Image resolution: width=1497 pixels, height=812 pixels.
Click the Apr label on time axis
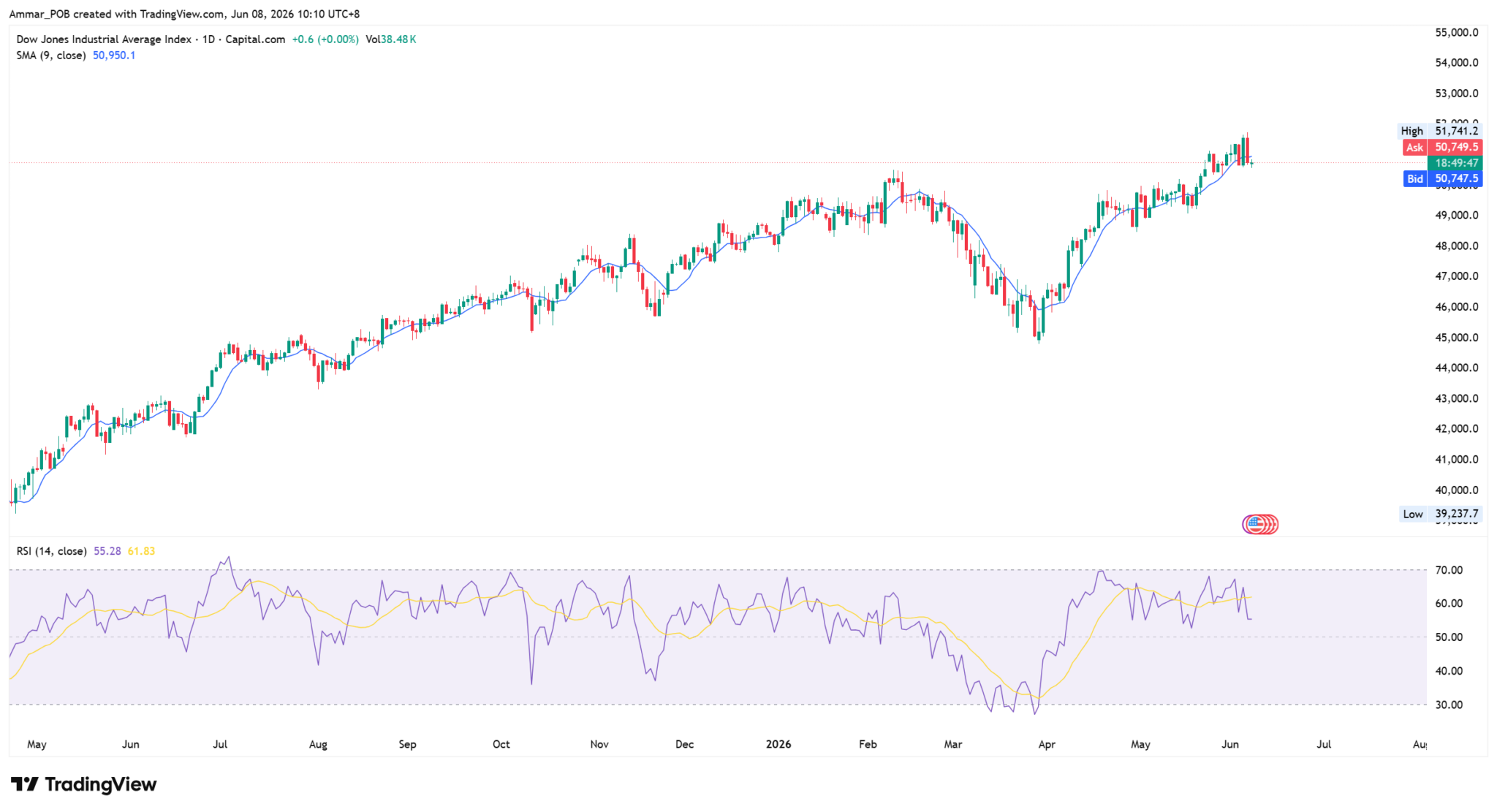coord(1047,744)
